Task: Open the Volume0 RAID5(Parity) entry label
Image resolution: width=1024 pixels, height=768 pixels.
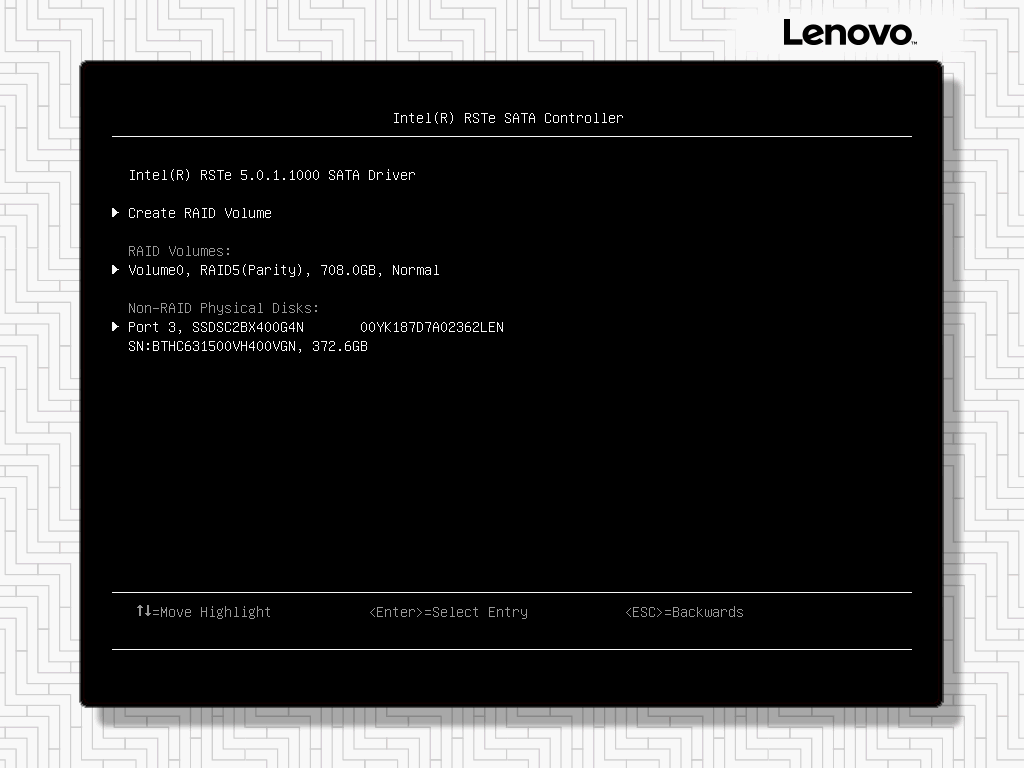Action: [220, 270]
